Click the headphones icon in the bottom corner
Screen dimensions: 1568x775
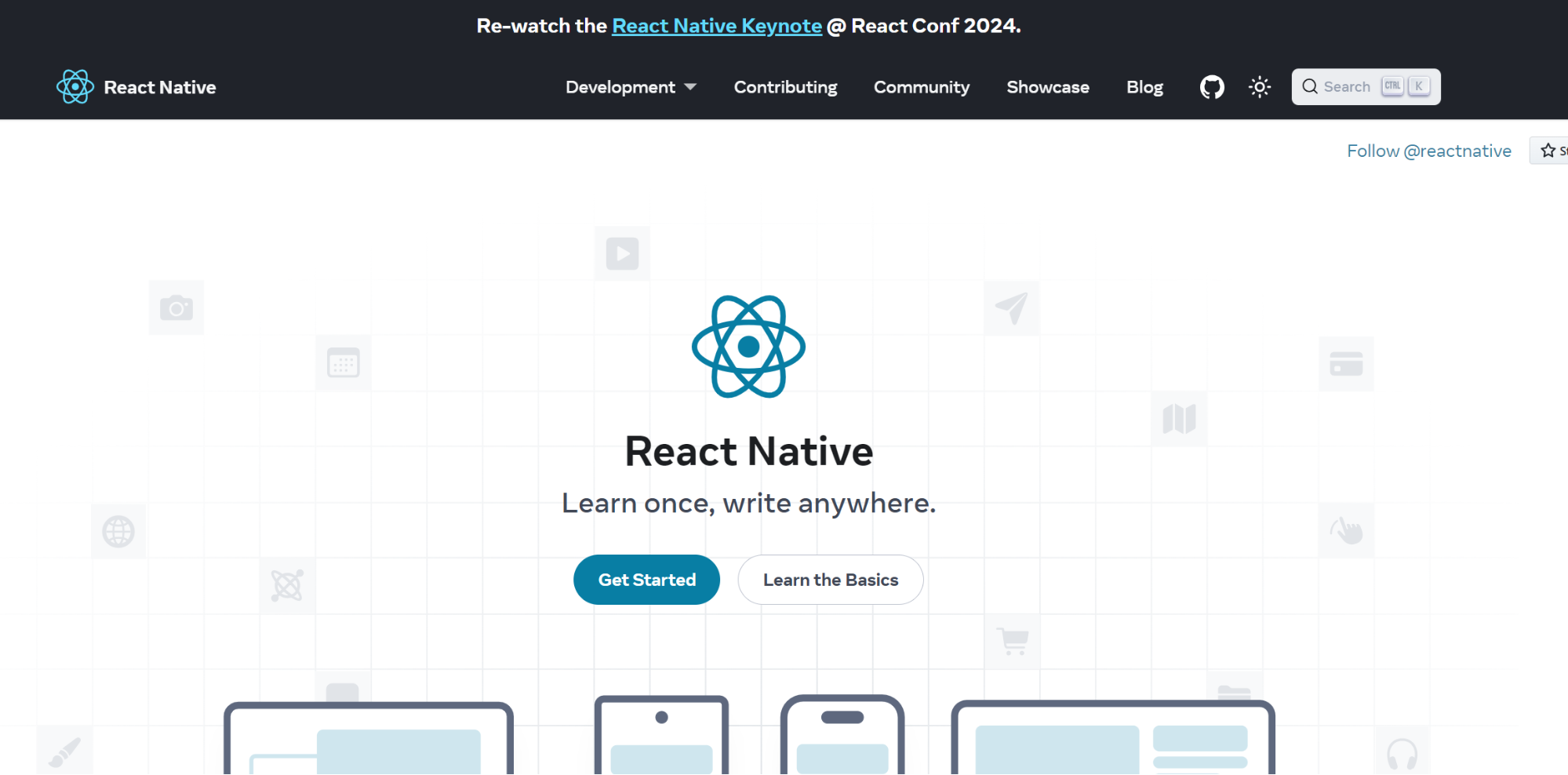[1401, 753]
